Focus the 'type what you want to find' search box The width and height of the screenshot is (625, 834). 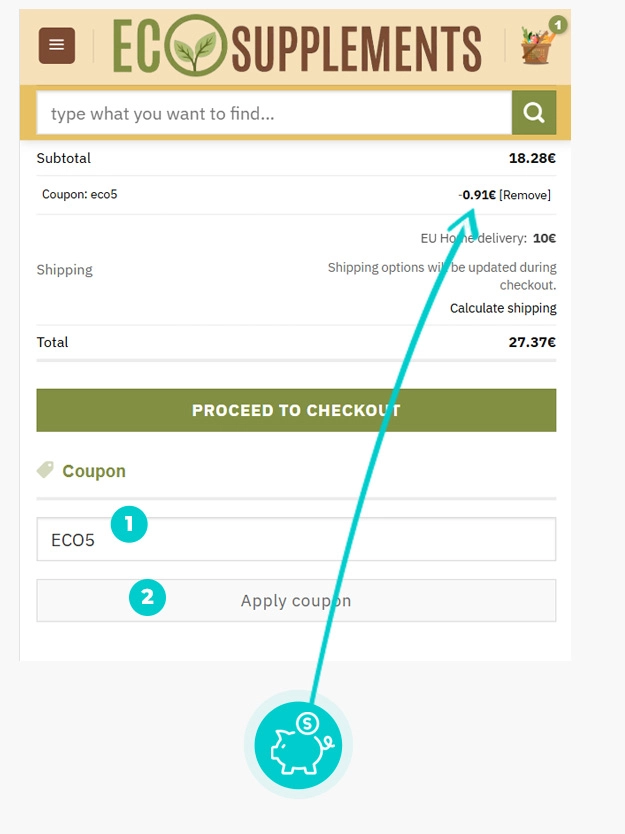click(x=274, y=113)
